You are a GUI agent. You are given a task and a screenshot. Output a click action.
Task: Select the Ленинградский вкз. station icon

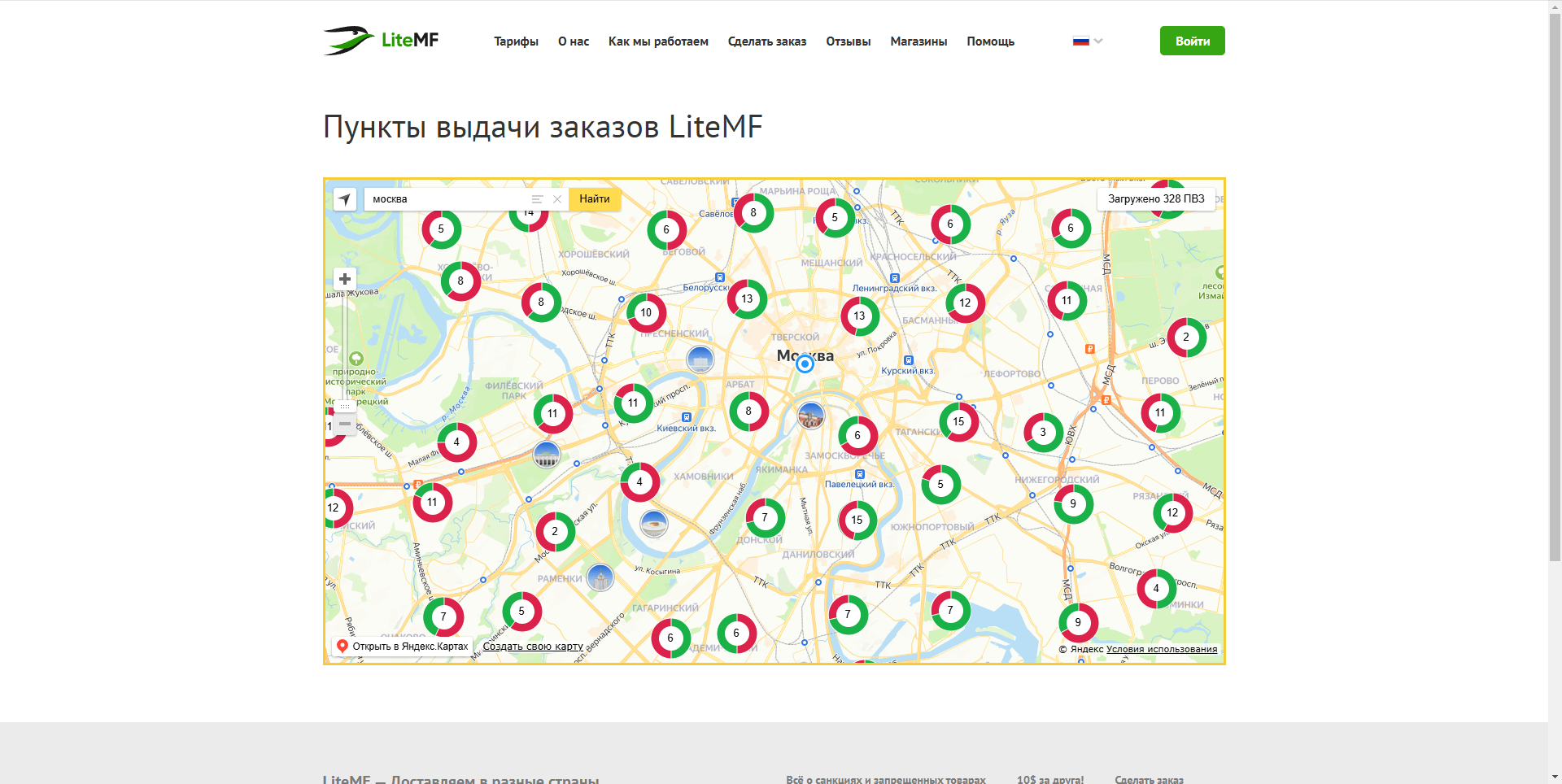[x=895, y=278]
